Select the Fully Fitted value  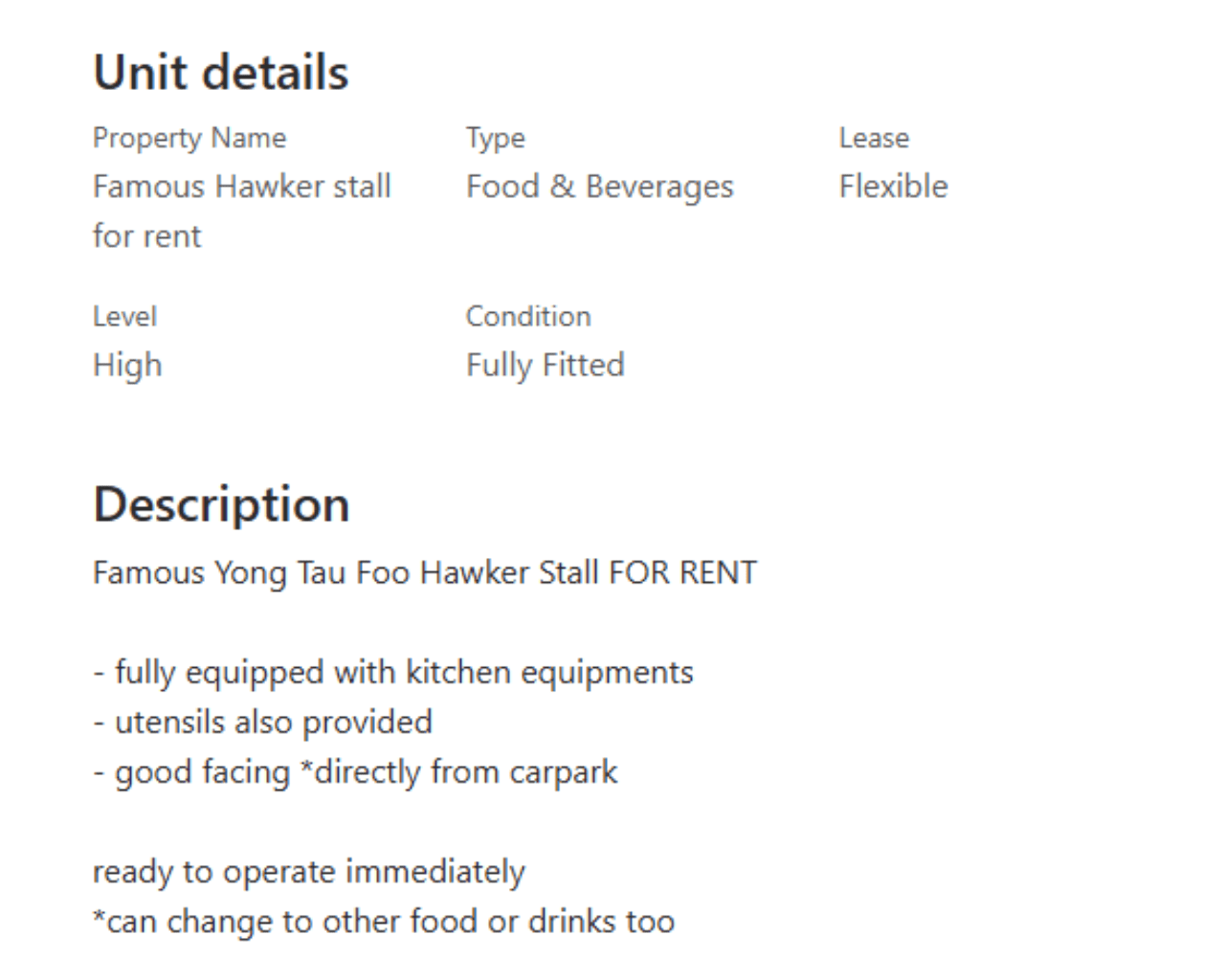(x=546, y=365)
